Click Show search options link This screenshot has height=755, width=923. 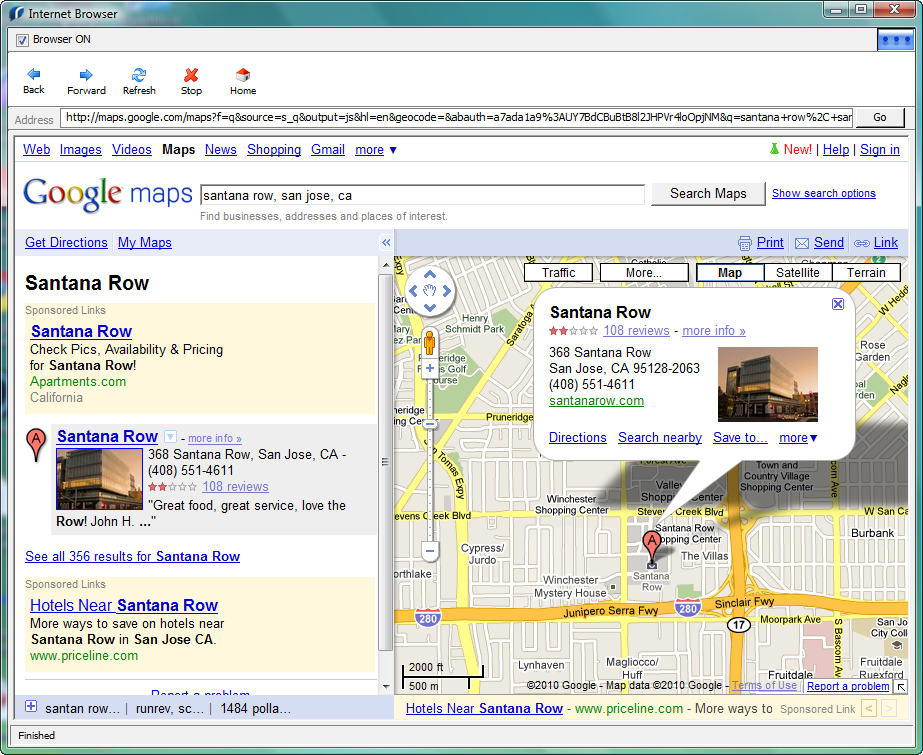(824, 194)
